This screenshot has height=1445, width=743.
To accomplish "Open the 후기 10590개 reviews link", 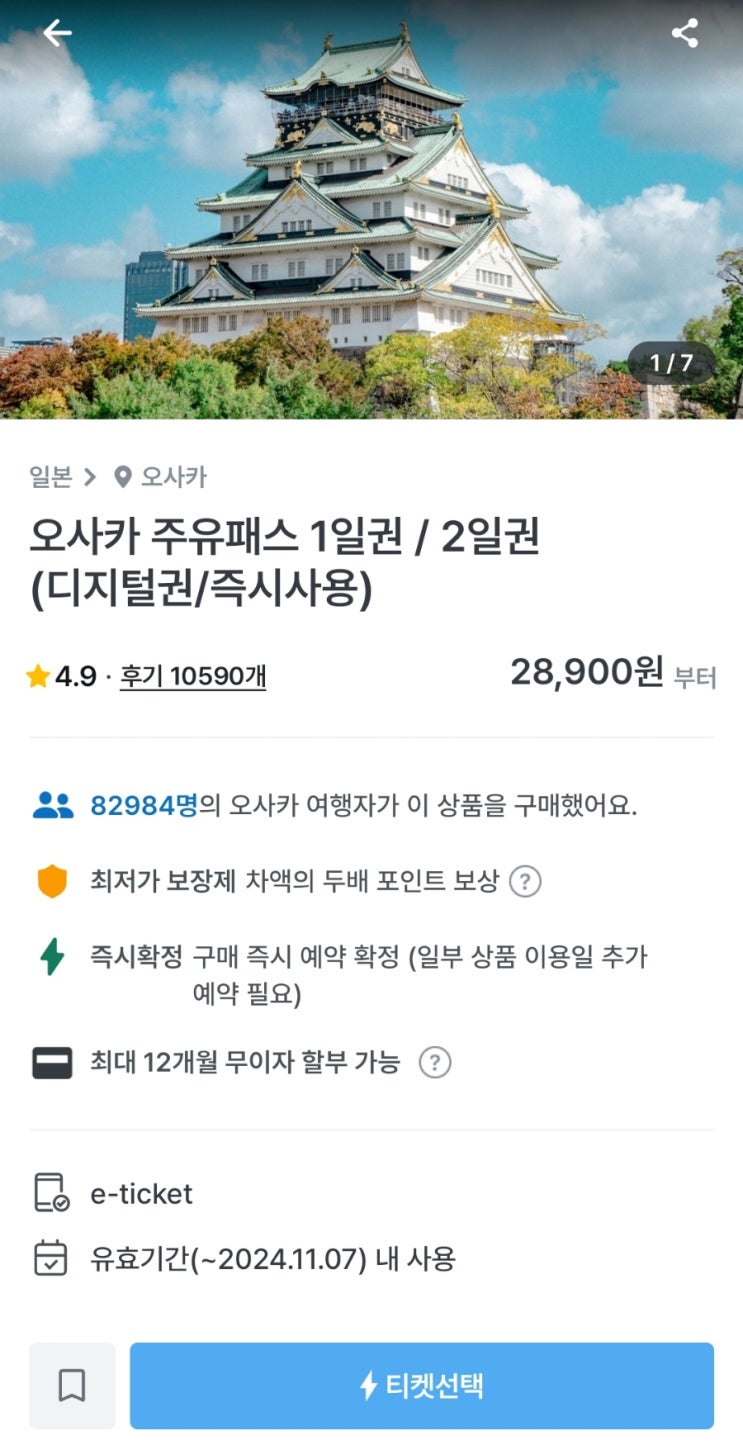I will coord(193,677).
